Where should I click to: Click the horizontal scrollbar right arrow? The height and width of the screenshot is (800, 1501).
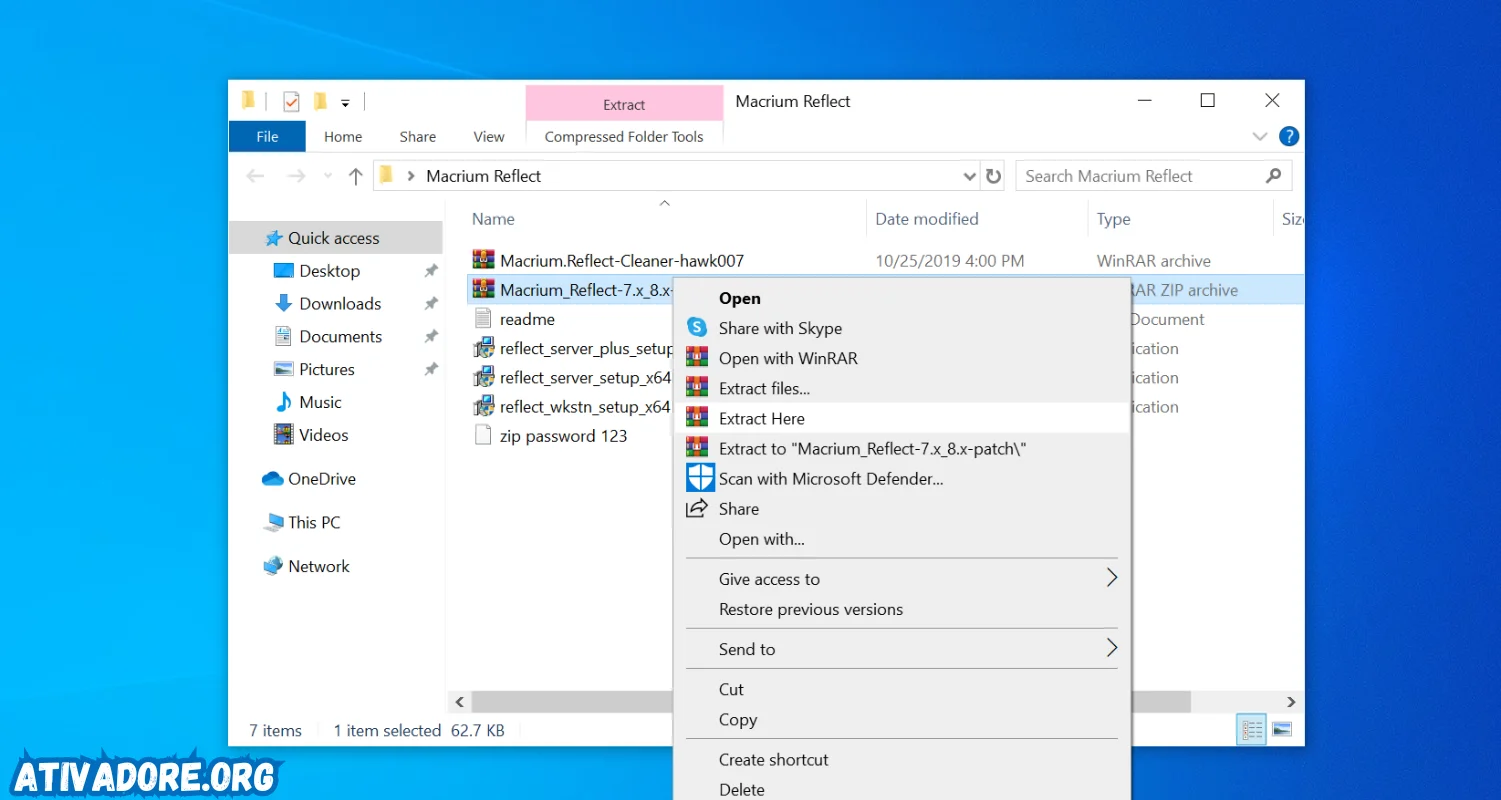(1290, 702)
